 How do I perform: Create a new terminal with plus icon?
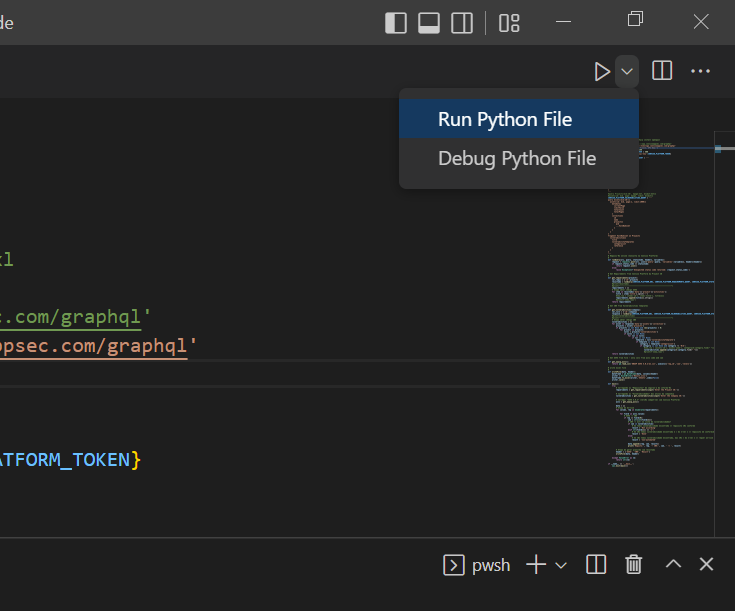pos(536,565)
